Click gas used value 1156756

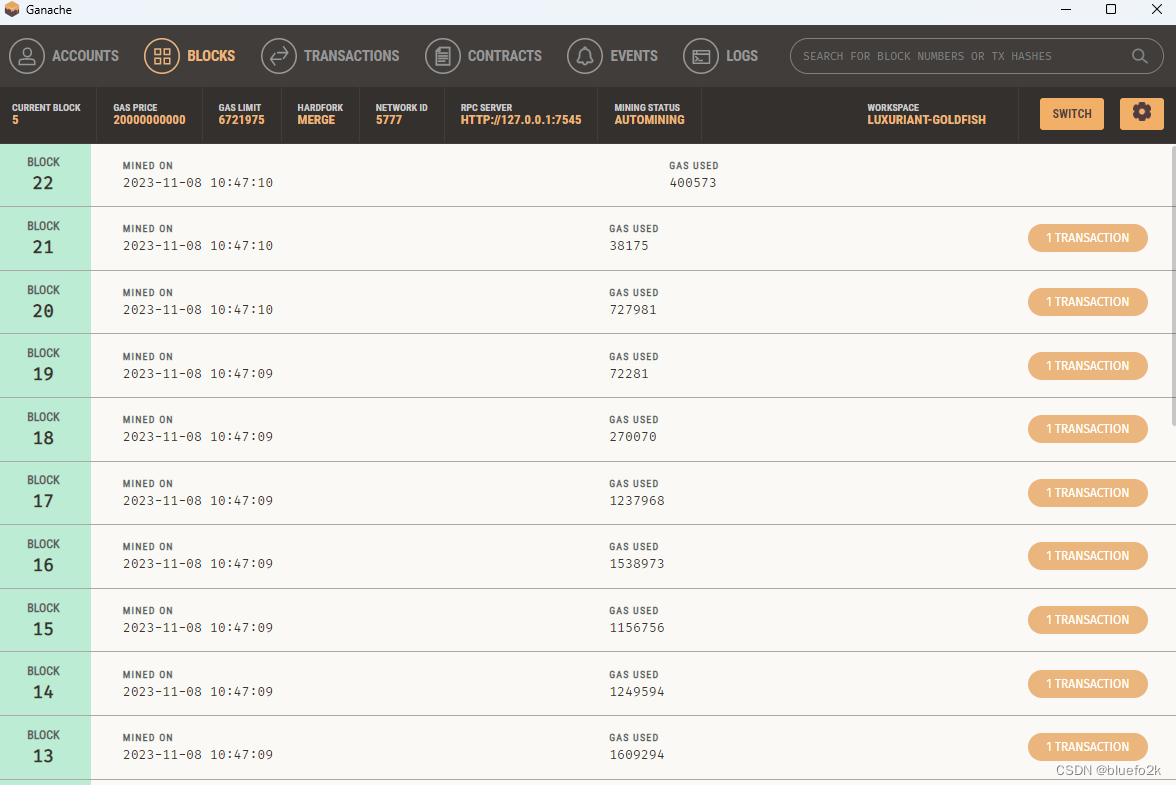[637, 628]
